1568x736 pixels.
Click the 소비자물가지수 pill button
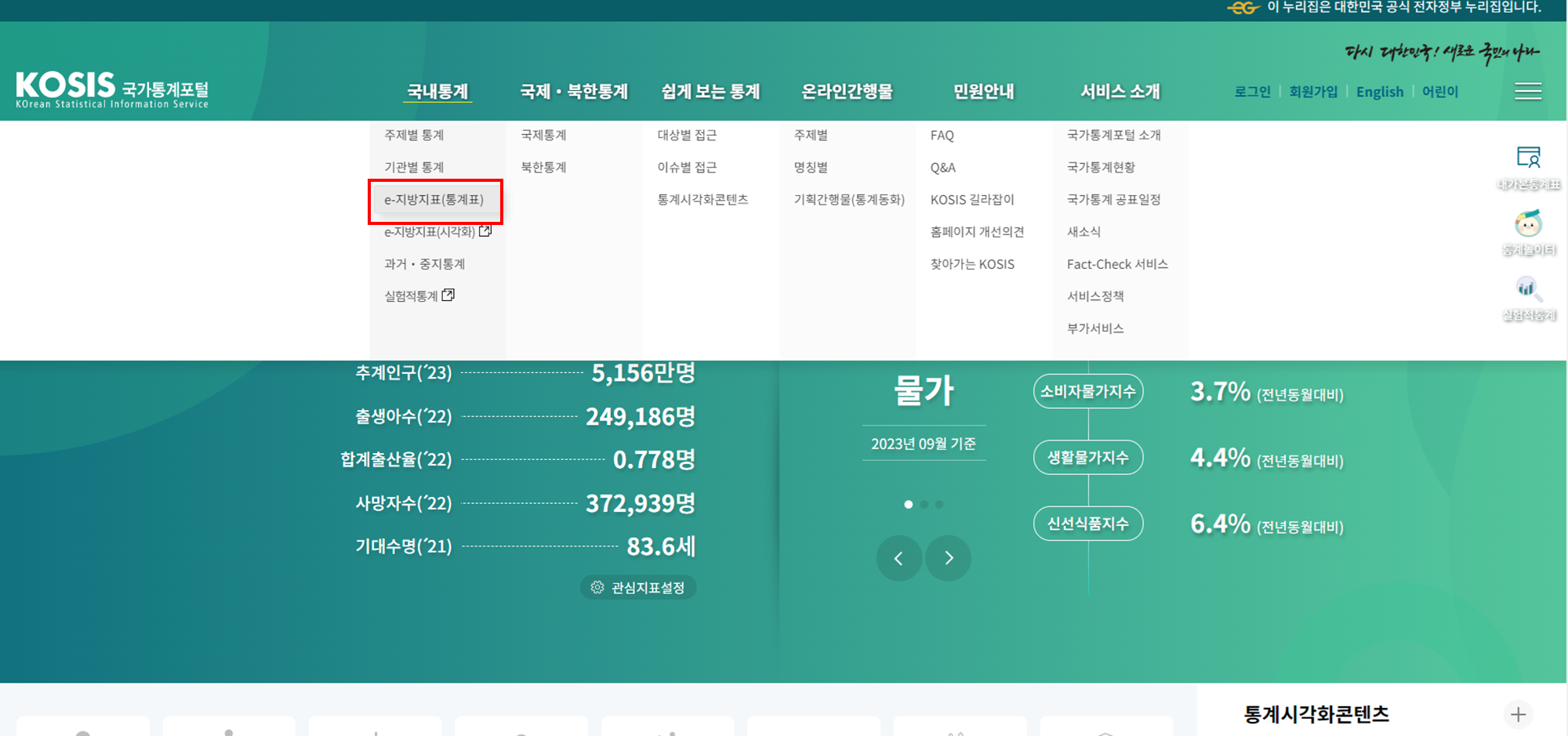click(1087, 391)
